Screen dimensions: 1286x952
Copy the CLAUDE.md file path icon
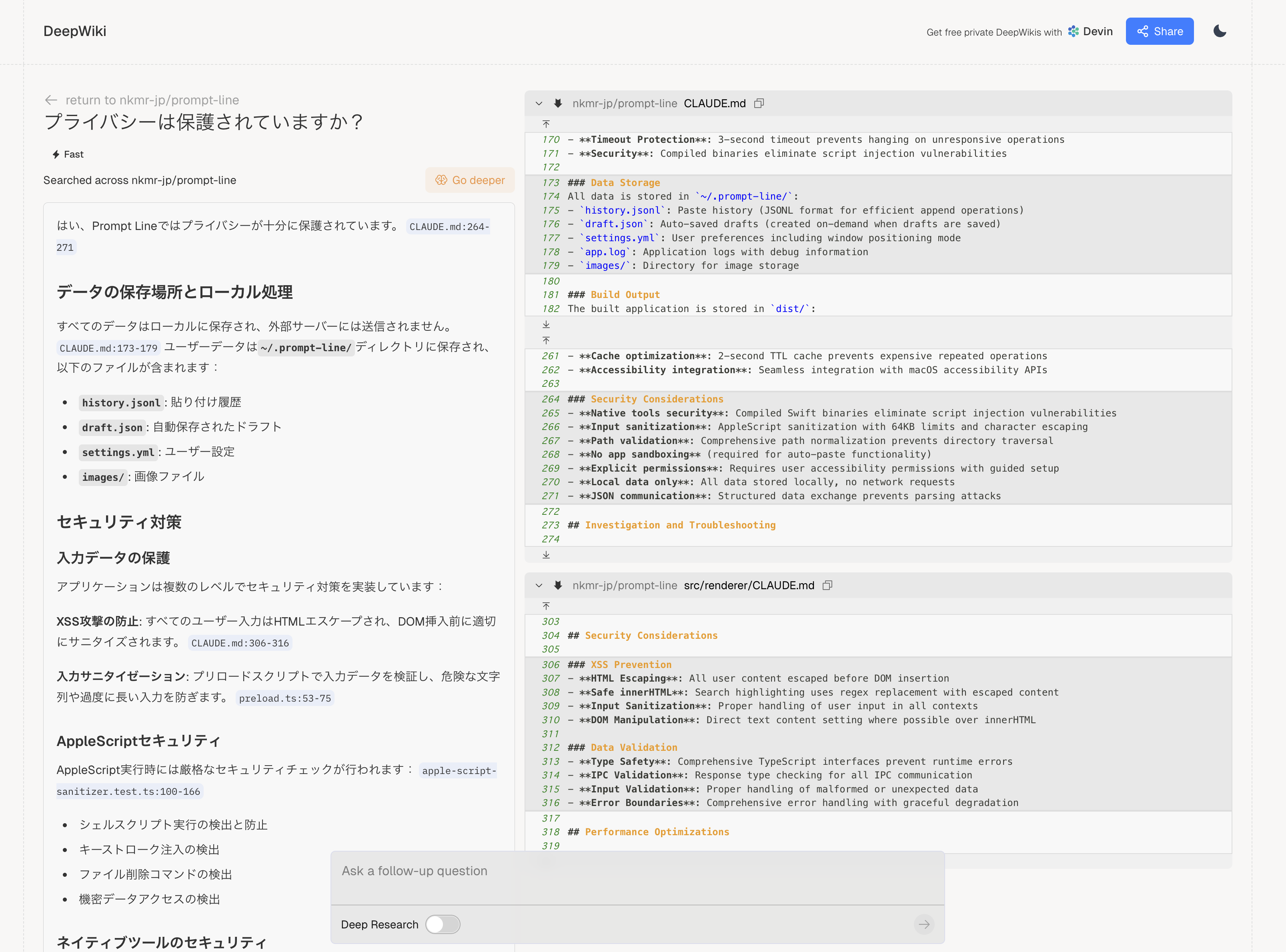pos(759,103)
